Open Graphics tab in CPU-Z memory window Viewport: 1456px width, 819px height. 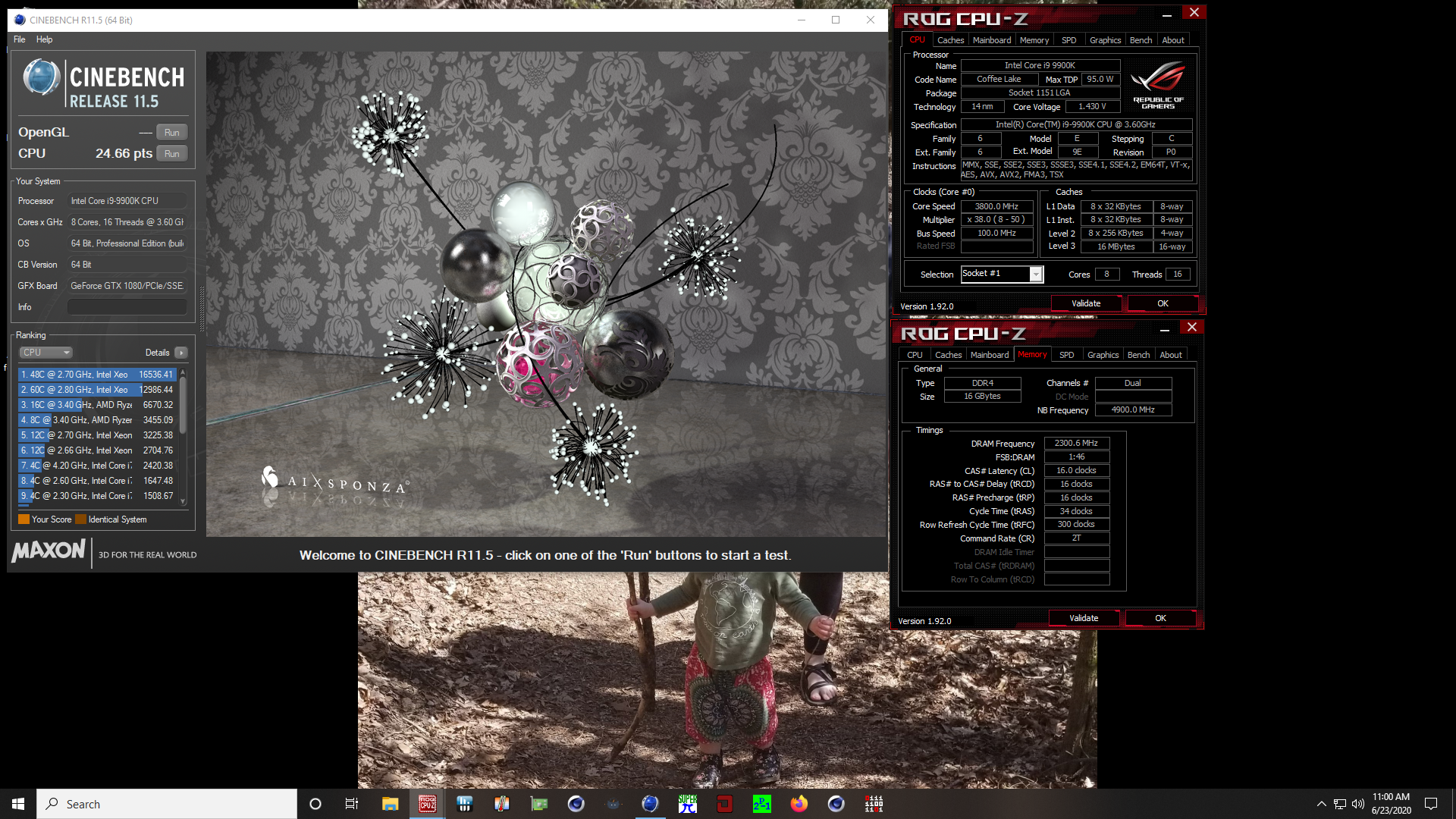(x=1103, y=355)
